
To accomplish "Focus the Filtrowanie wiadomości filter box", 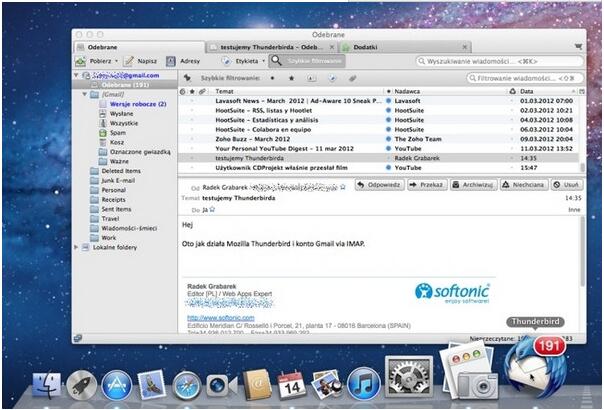I will coord(520,77).
